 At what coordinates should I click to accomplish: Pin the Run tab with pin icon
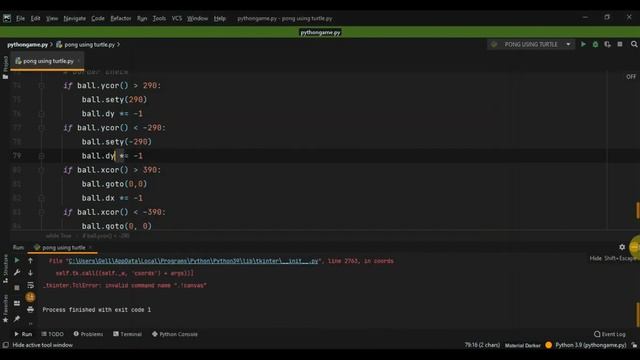(17, 319)
